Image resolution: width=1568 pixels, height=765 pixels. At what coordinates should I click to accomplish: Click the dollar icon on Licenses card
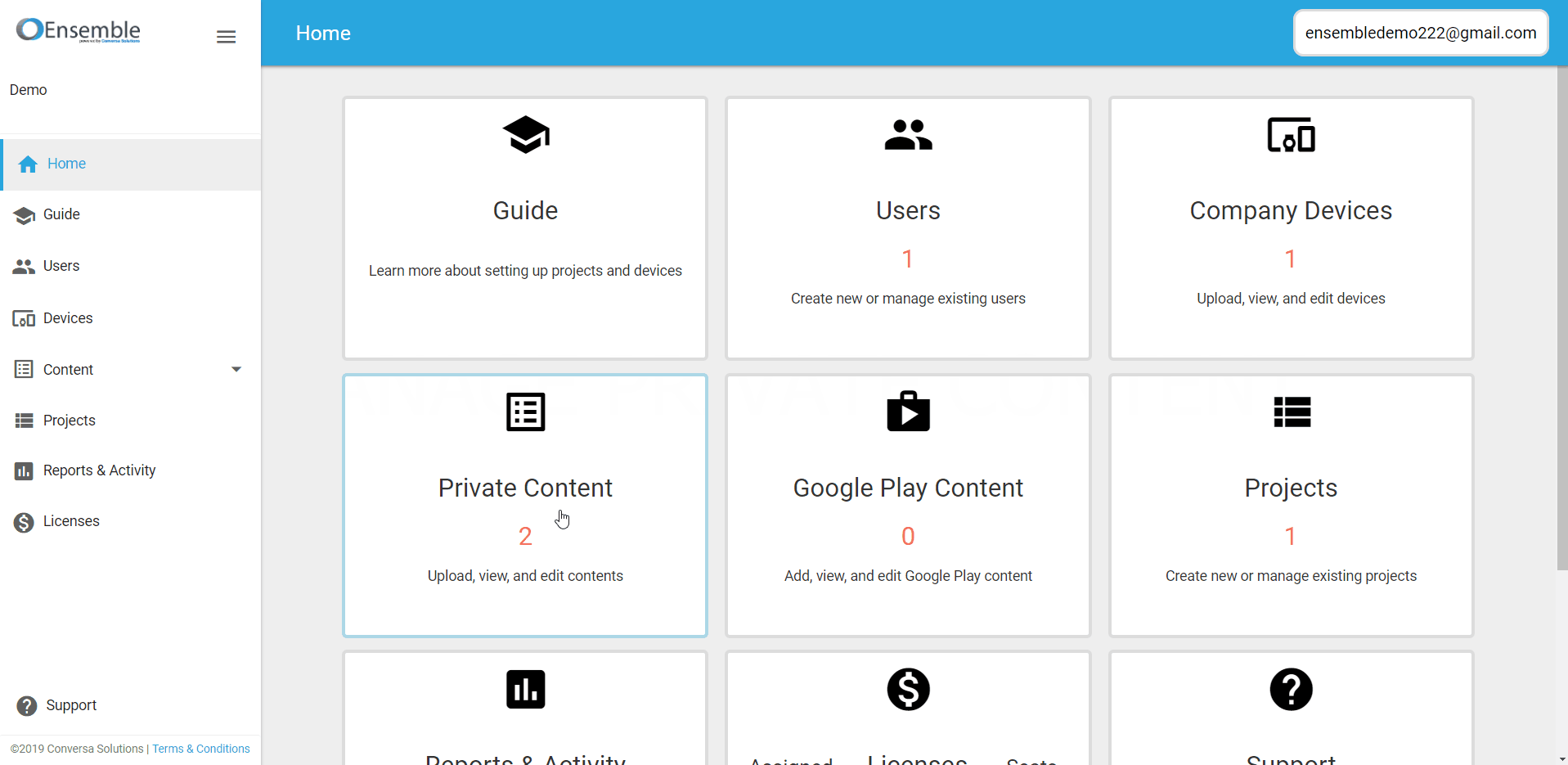(x=908, y=689)
